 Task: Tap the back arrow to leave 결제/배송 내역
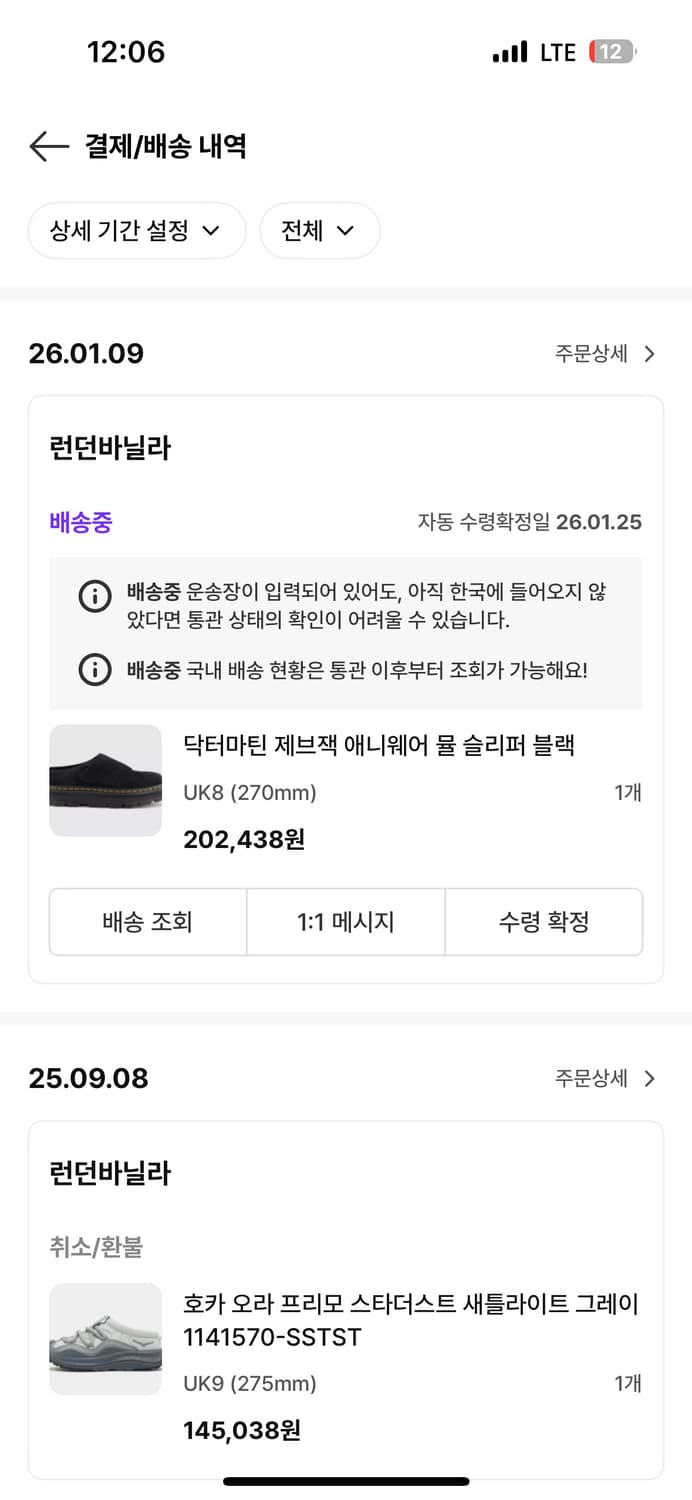(x=46, y=146)
